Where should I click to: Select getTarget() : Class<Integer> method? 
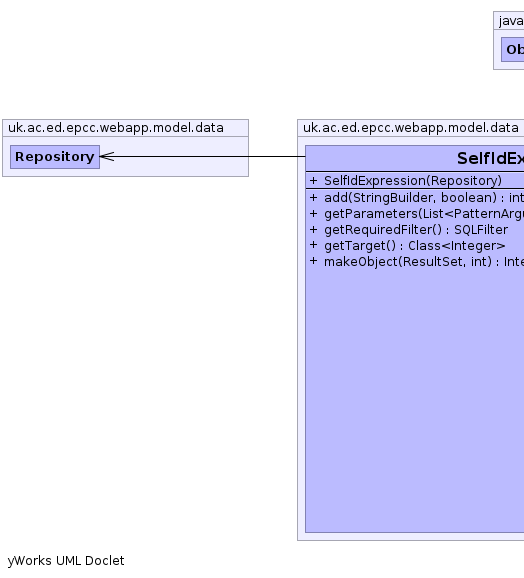415,246
